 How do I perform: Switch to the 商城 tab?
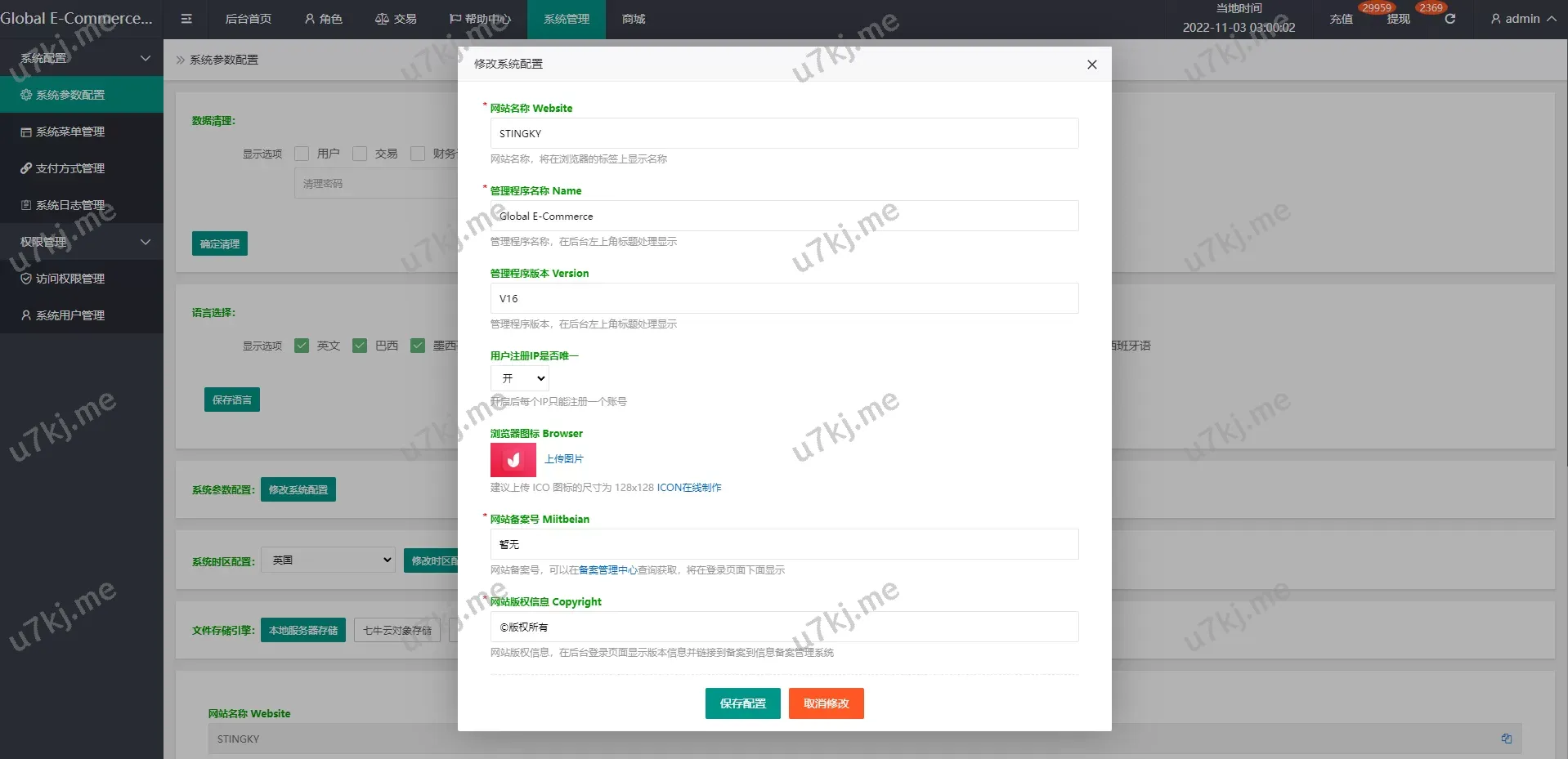click(x=633, y=19)
